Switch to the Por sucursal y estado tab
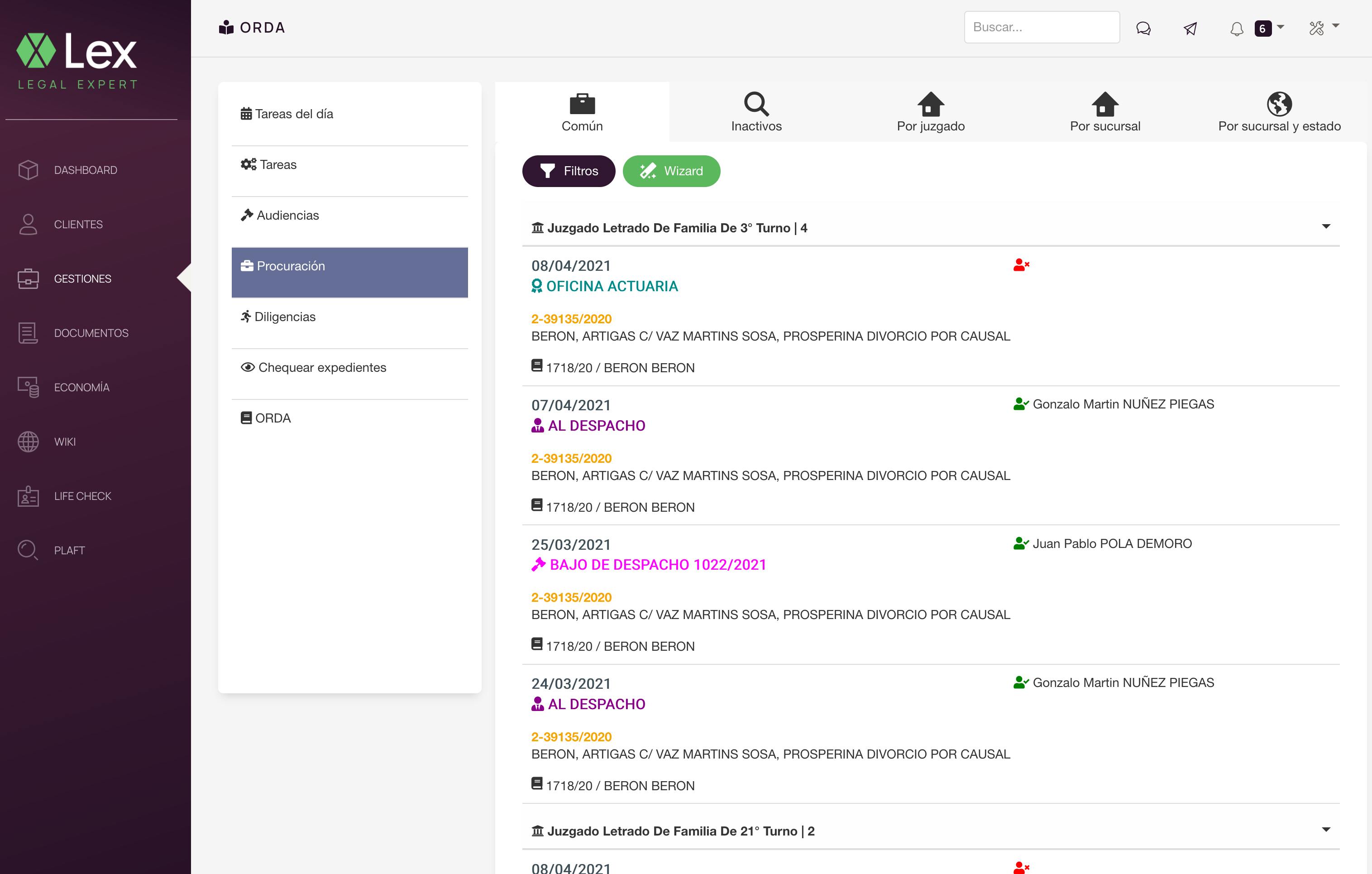This screenshot has height=874, width=1372. point(1279,112)
